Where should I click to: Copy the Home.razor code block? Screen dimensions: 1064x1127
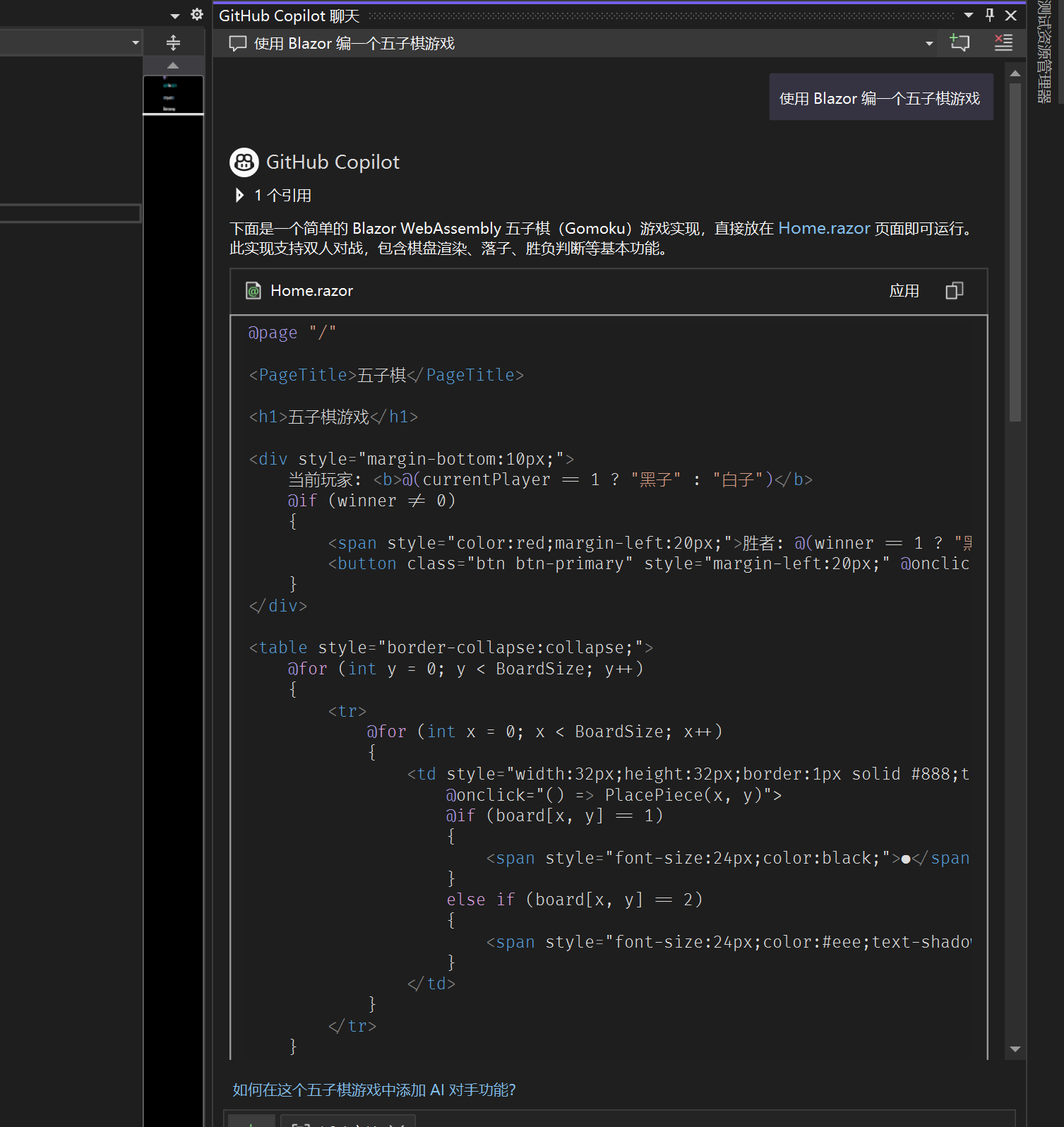click(x=954, y=291)
